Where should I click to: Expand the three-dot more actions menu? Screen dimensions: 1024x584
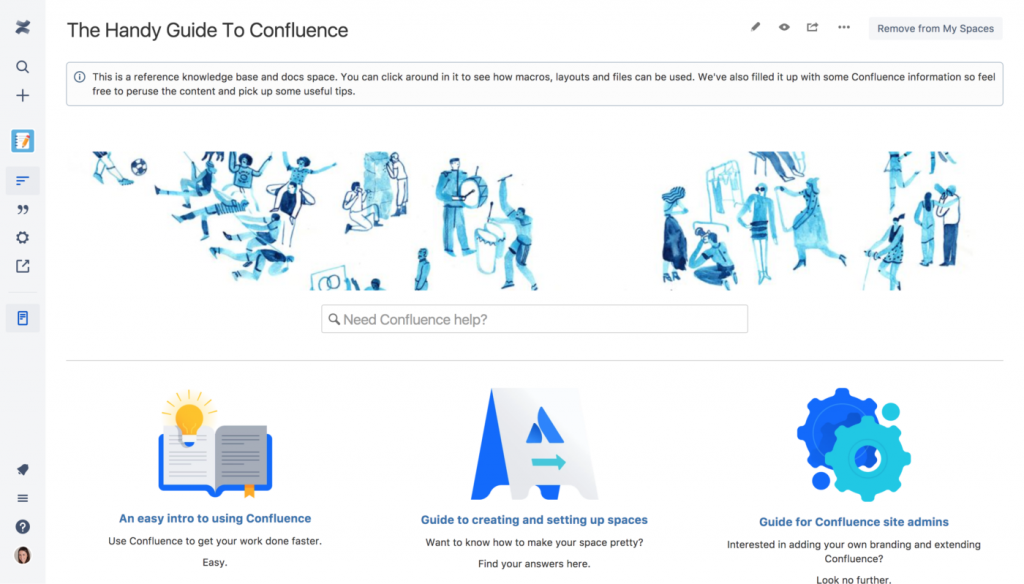click(844, 28)
